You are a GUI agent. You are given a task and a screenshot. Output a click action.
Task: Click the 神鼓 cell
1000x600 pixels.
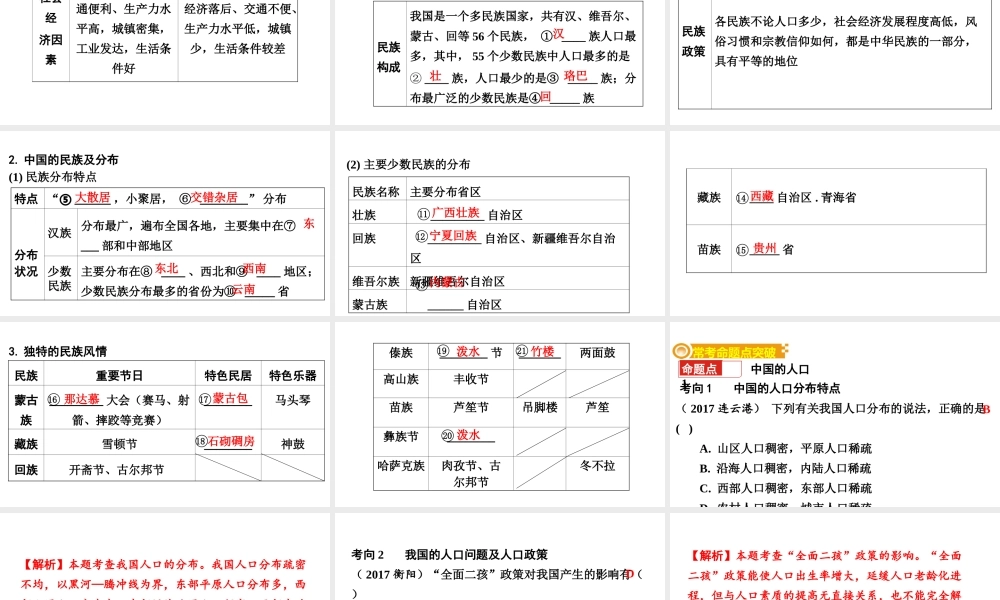coord(293,444)
